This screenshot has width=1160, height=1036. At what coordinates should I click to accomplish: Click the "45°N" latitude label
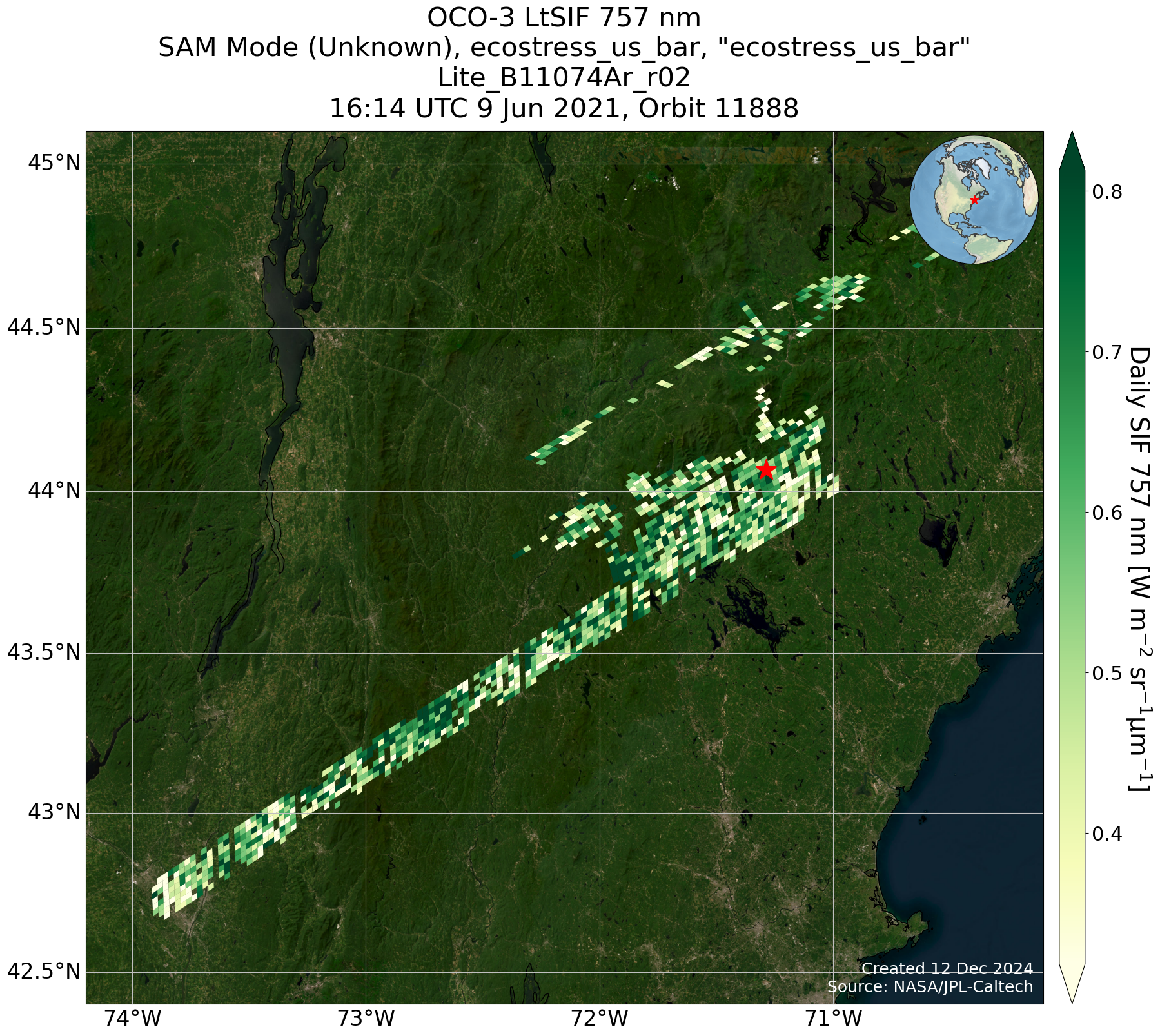tap(54, 164)
